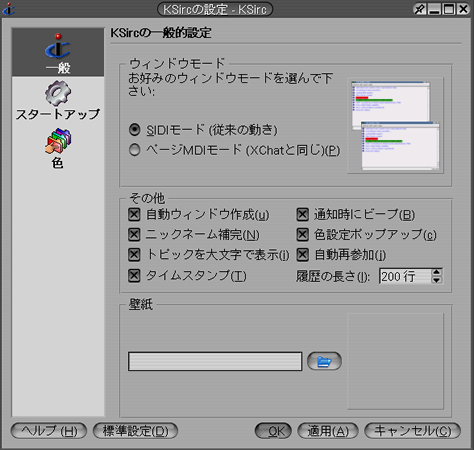Toggle タイムスタンプ checkbox

point(134,276)
